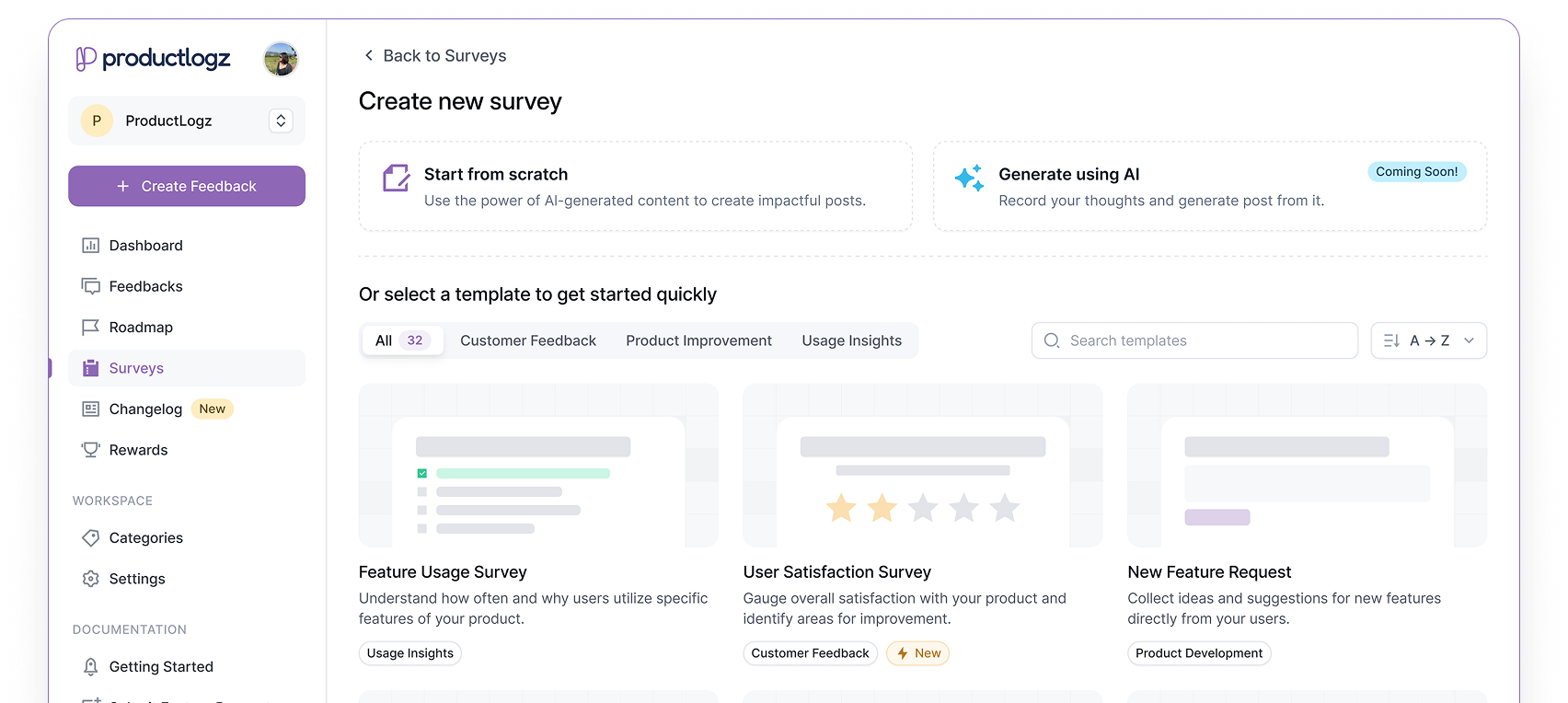Click Usage Insights tag on Feature Usage Survey
Screen dimensions: 1568x703
410,653
